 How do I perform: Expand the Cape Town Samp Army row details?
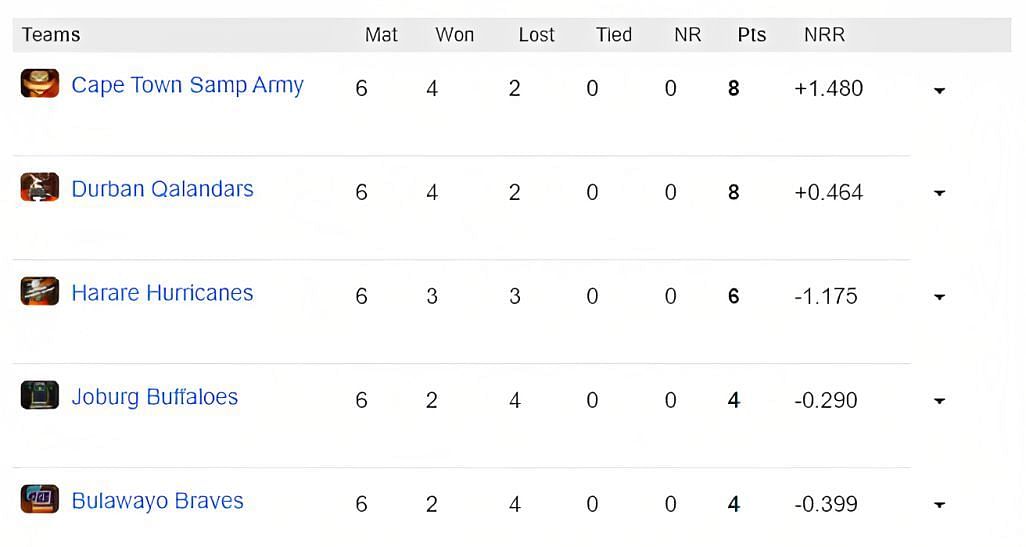coord(940,90)
